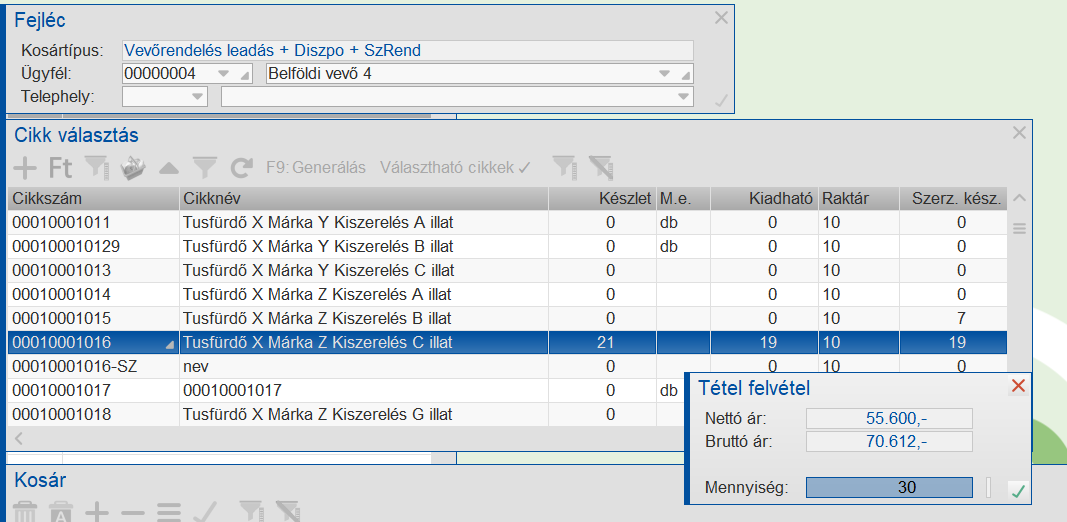Click the list lines icon in Kosár toolbar

click(x=168, y=513)
